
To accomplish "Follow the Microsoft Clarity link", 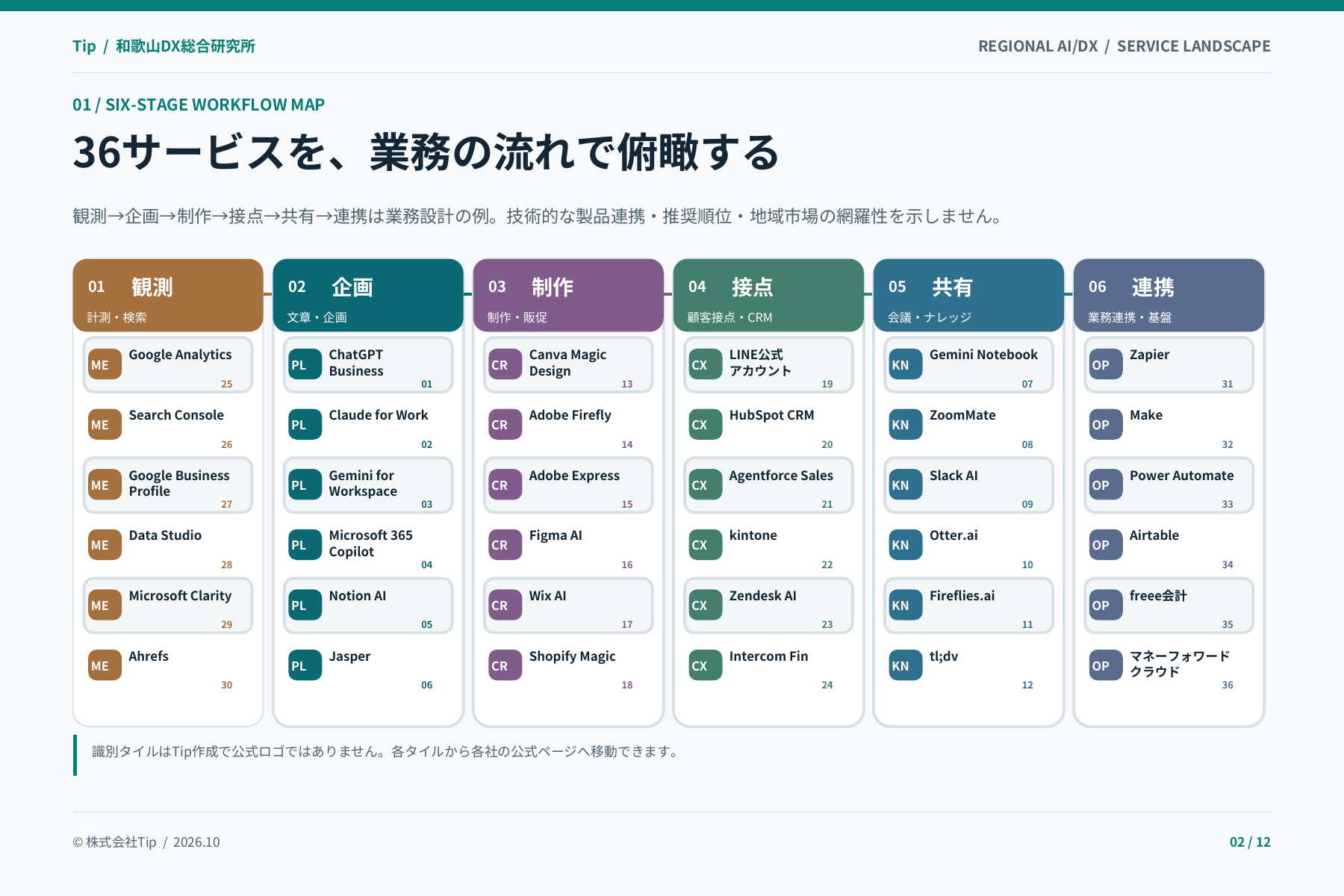I will click(x=180, y=596).
